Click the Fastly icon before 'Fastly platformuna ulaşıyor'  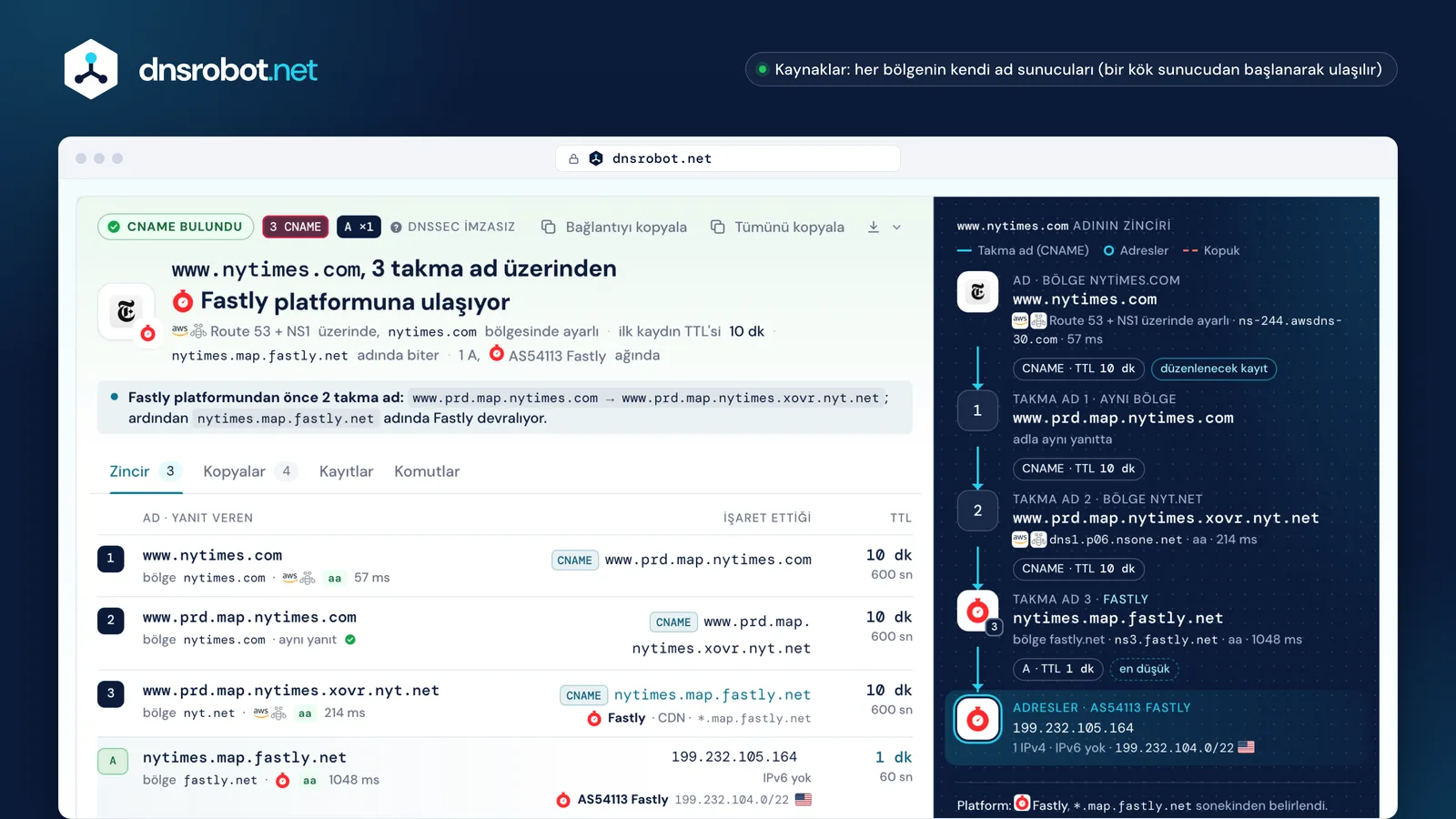tap(183, 301)
